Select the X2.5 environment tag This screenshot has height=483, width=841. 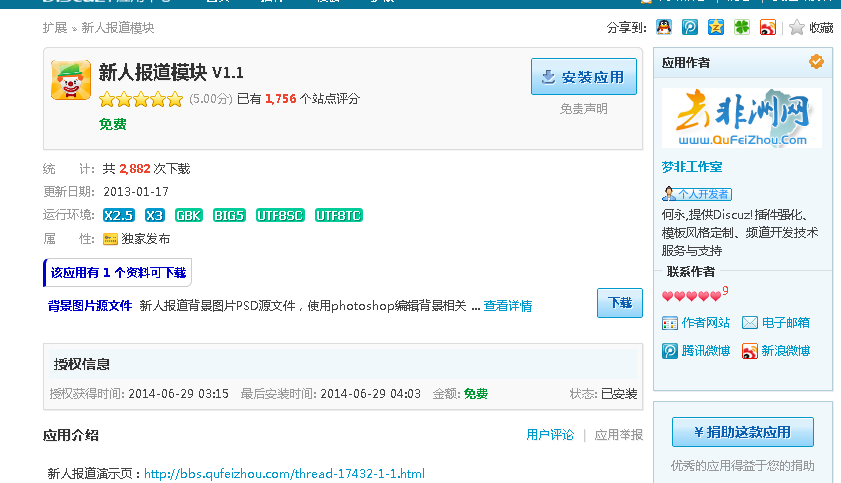(x=119, y=216)
